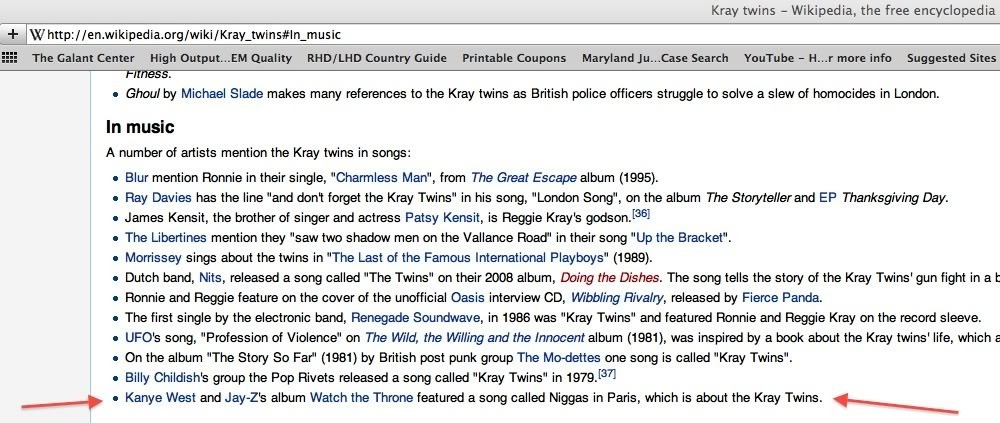Click citation reference 36

click(641, 214)
